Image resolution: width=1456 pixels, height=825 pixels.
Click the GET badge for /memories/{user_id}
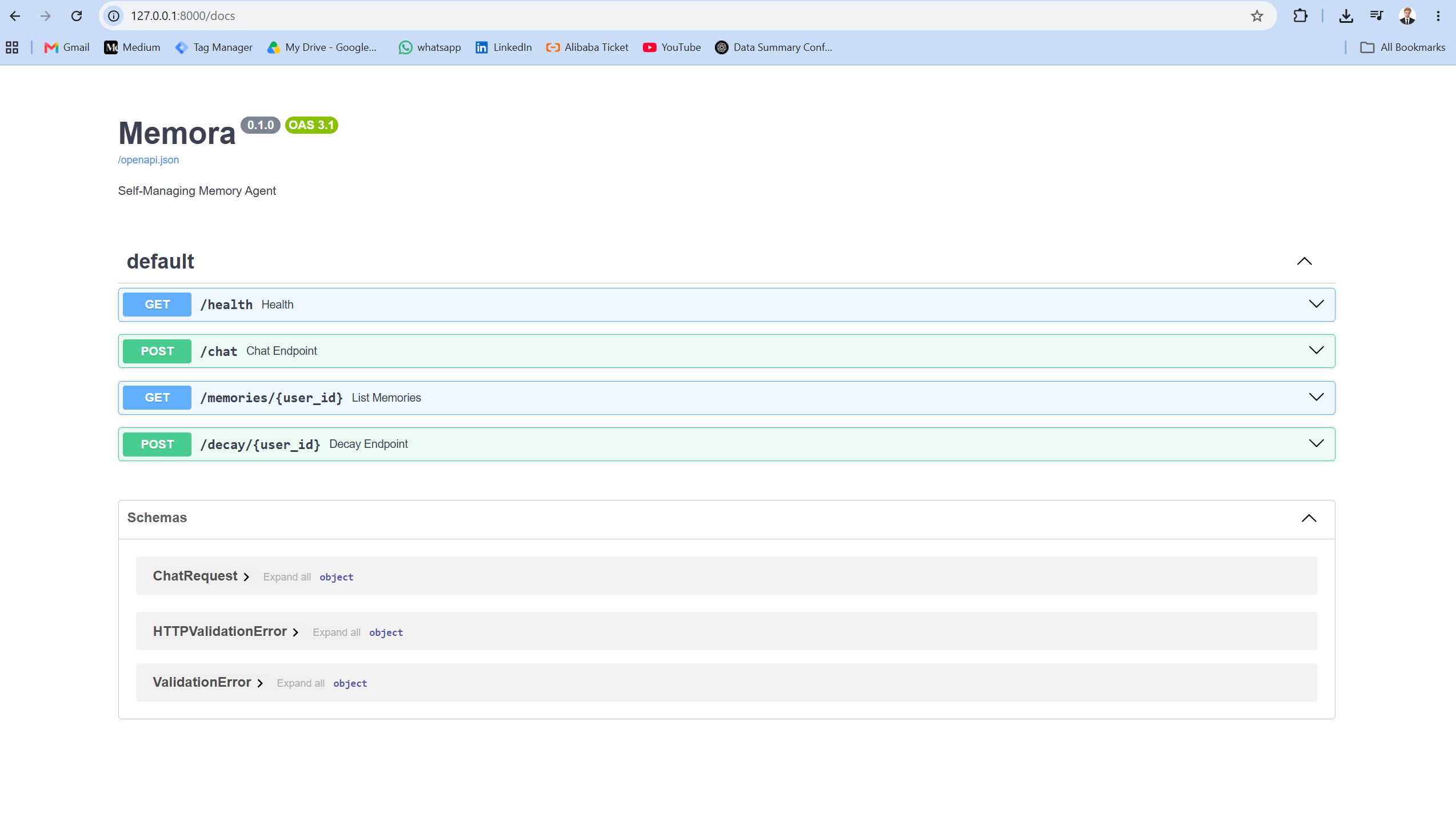pos(157,398)
